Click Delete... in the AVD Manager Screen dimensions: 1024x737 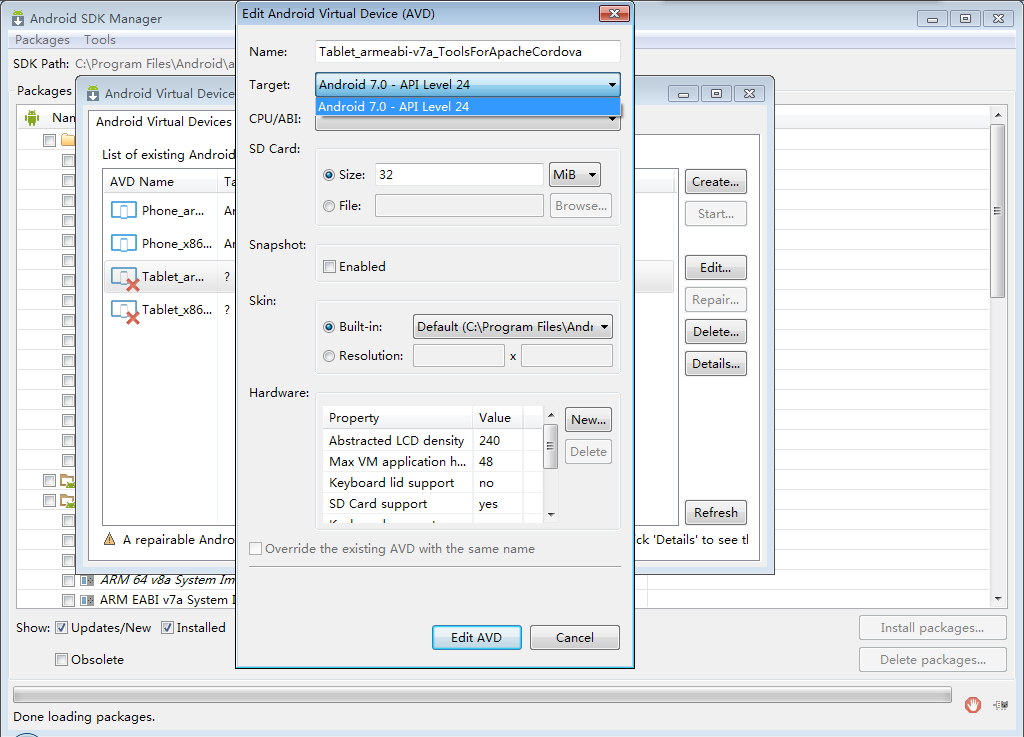(716, 332)
